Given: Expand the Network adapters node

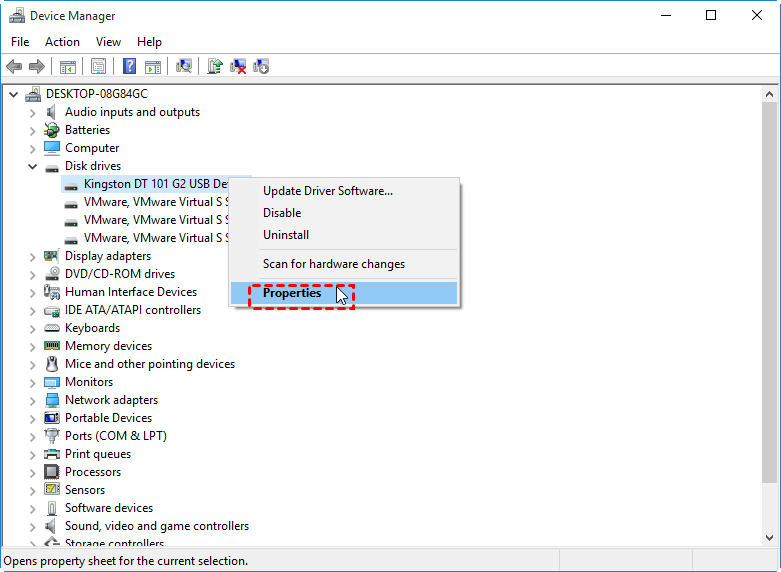Looking at the screenshot, I should coord(32,401).
